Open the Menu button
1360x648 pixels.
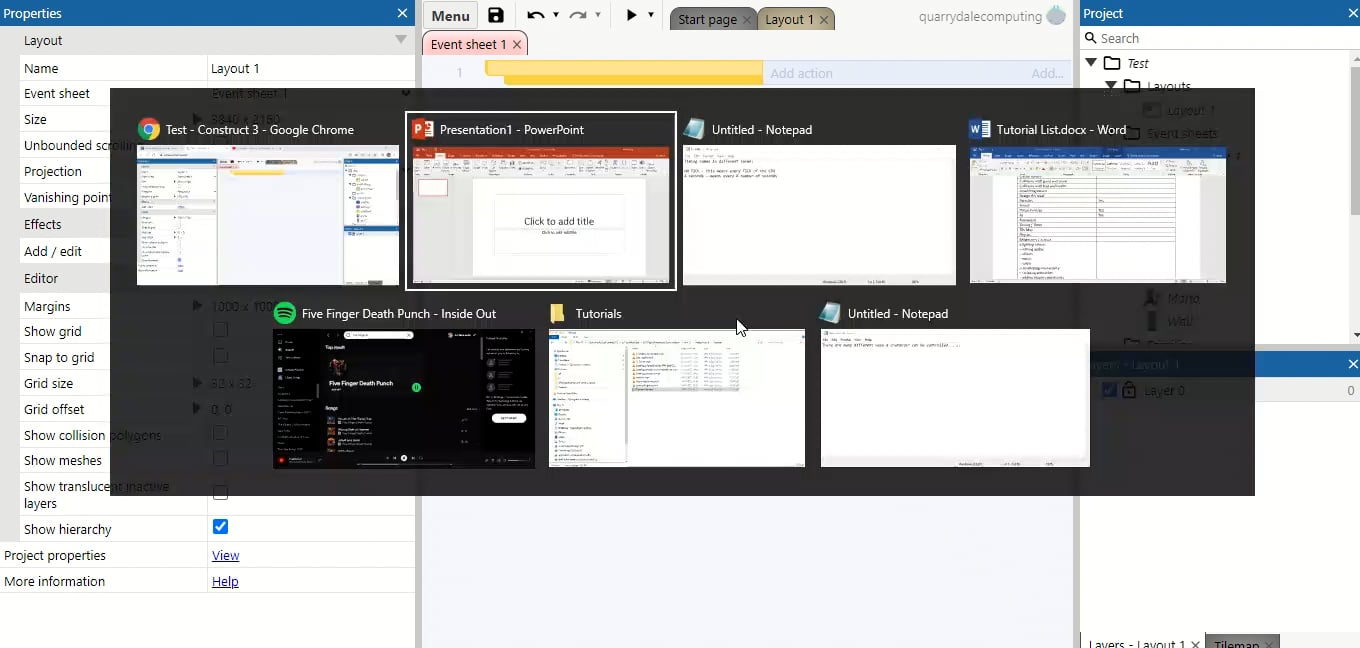pyautogui.click(x=451, y=15)
